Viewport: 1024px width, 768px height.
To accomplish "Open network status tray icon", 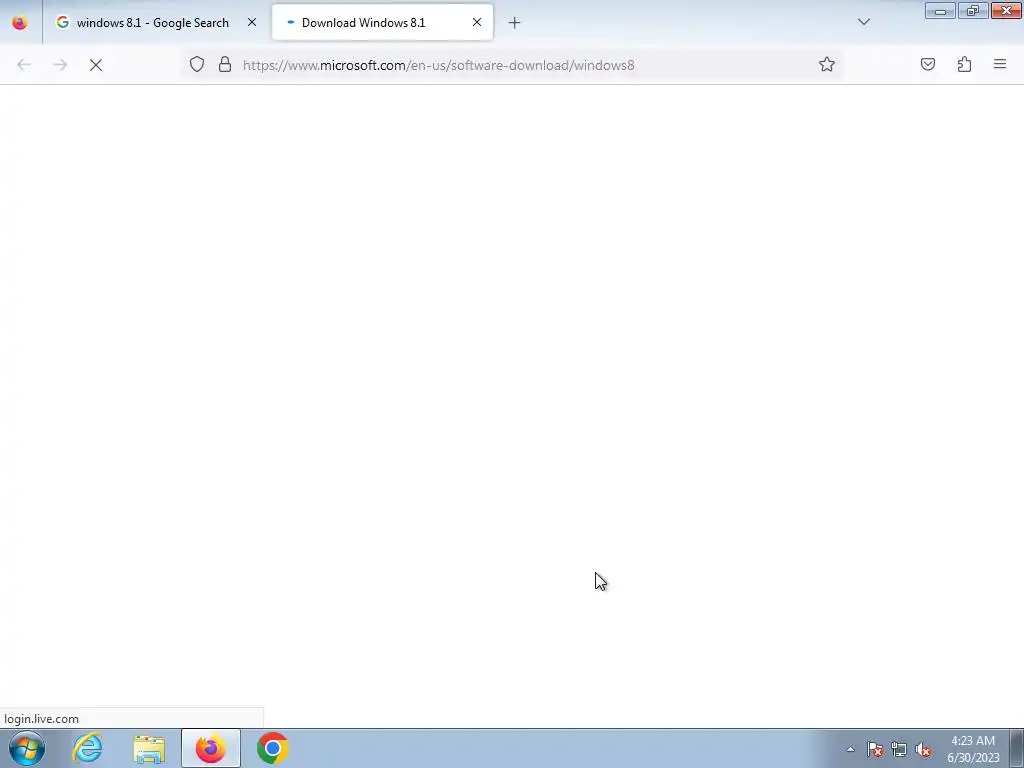I will coord(899,749).
